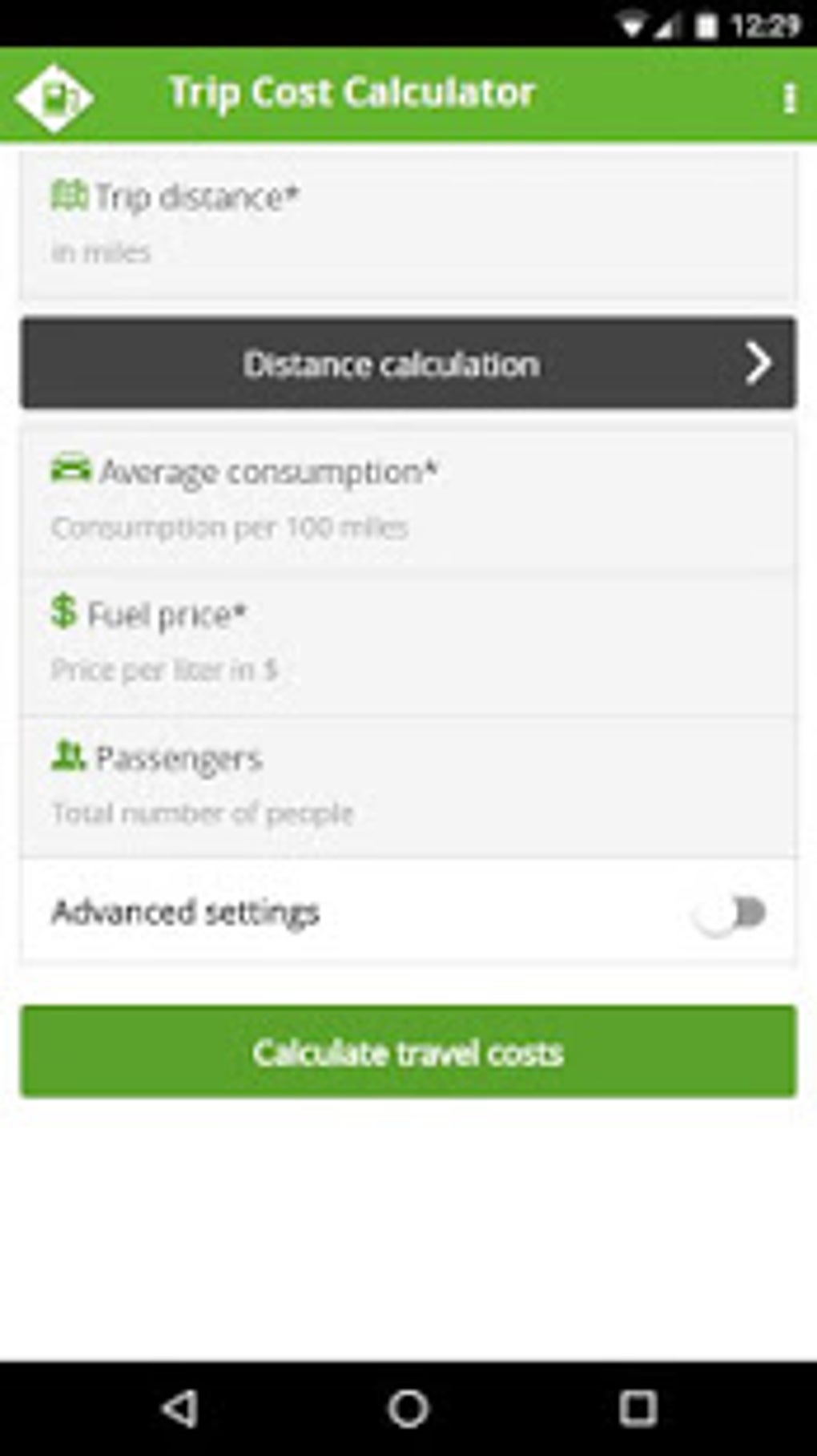Expand the Distance calculation chevron arrow

pyautogui.click(x=758, y=364)
